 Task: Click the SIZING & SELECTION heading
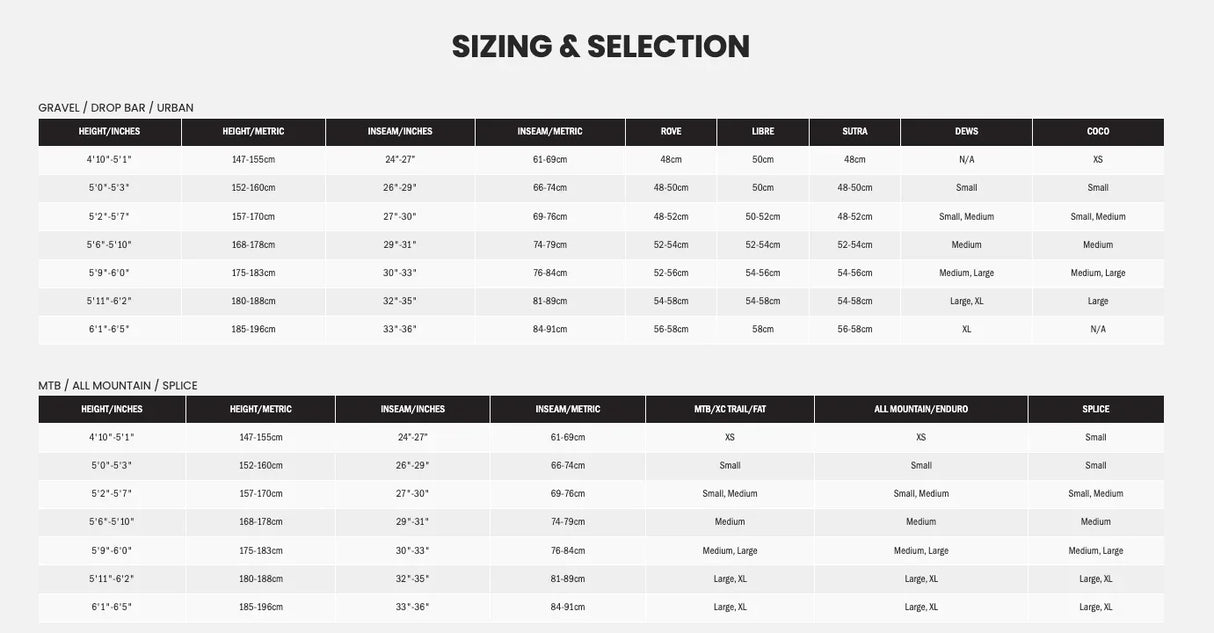[600, 47]
